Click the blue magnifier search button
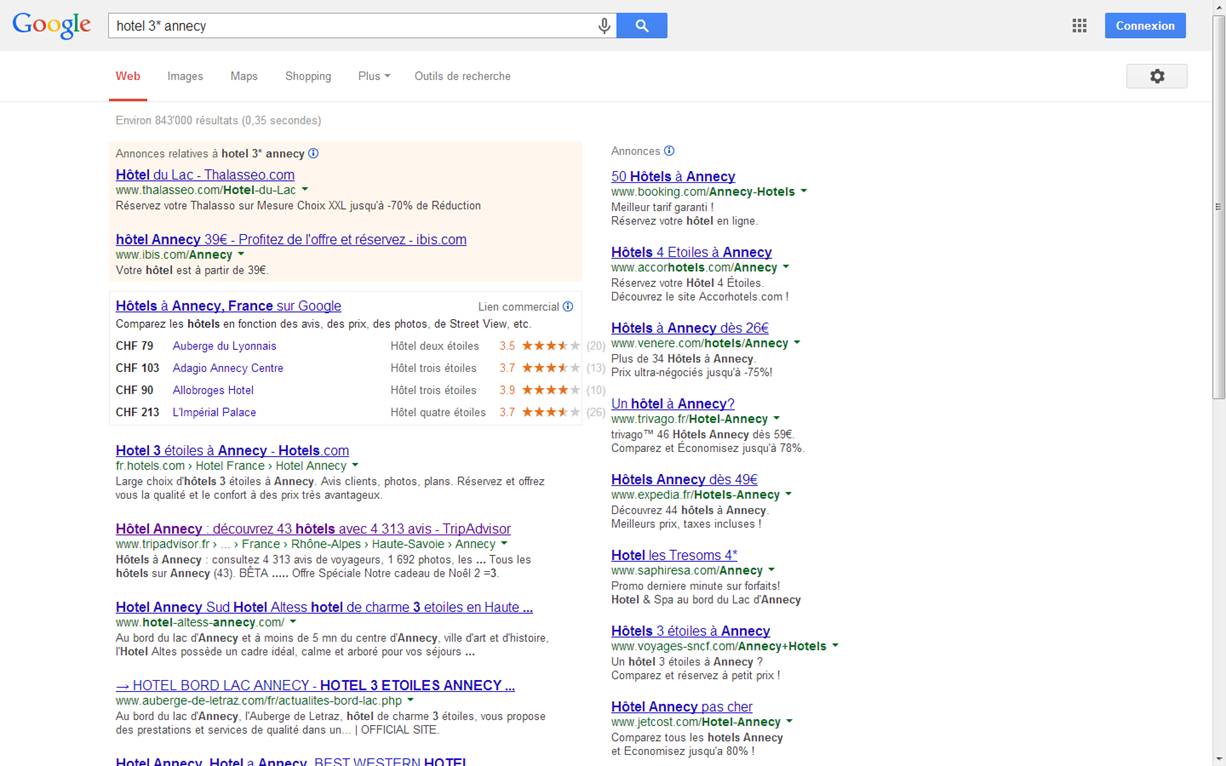Screen dimensions: 1226x766 (642, 26)
